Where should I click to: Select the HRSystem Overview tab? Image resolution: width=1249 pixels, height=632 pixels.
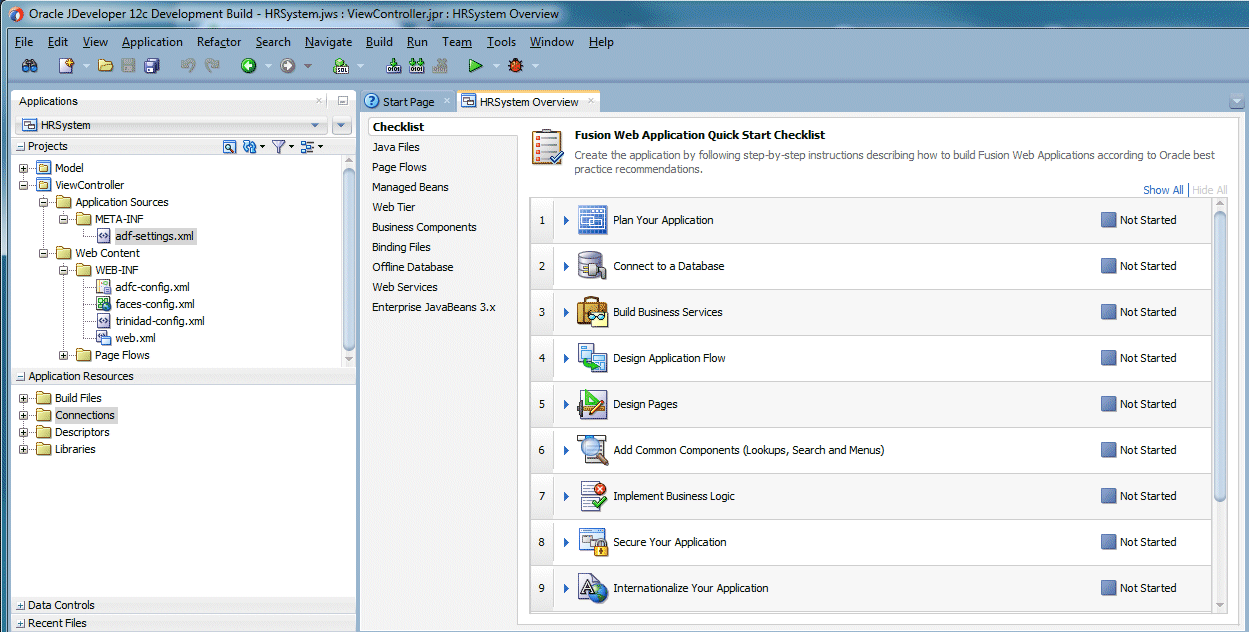click(528, 102)
